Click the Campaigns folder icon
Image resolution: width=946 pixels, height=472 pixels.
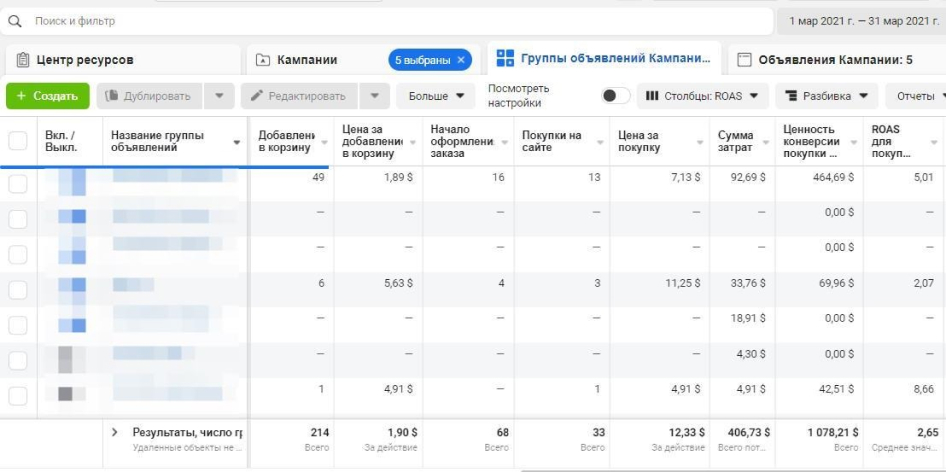(x=263, y=60)
